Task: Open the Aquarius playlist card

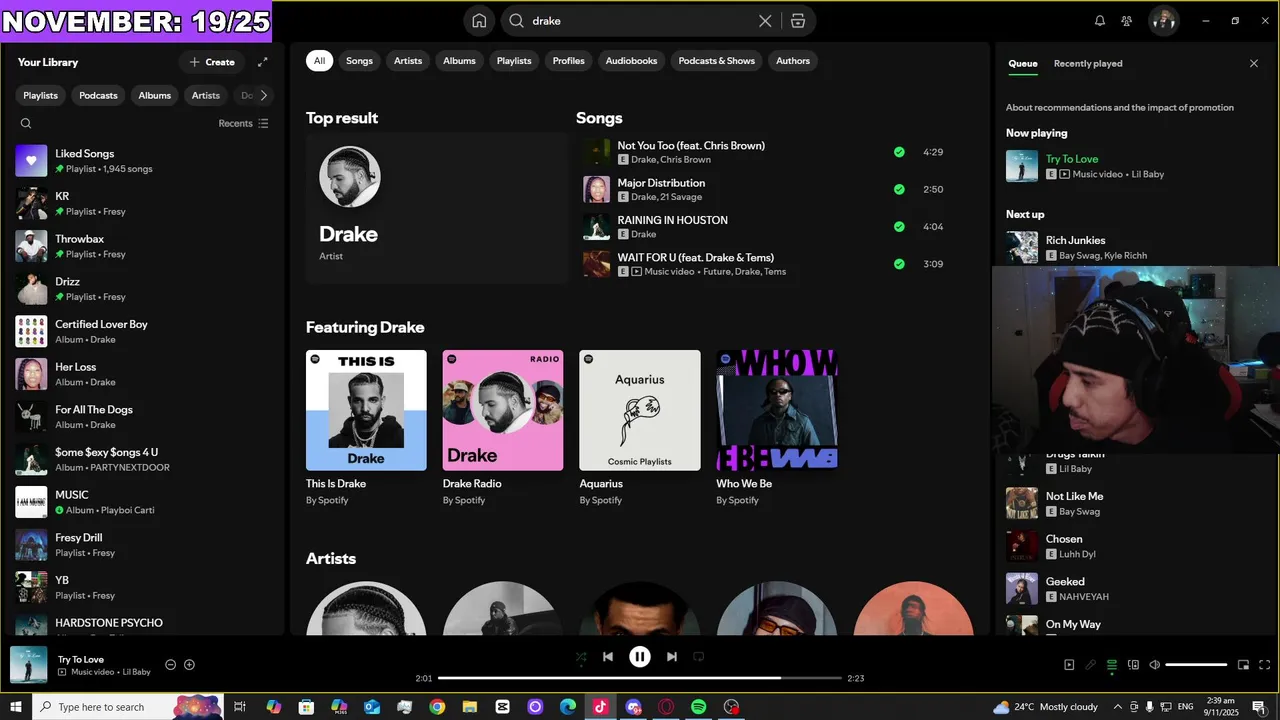Action: [x=640, y=428]
